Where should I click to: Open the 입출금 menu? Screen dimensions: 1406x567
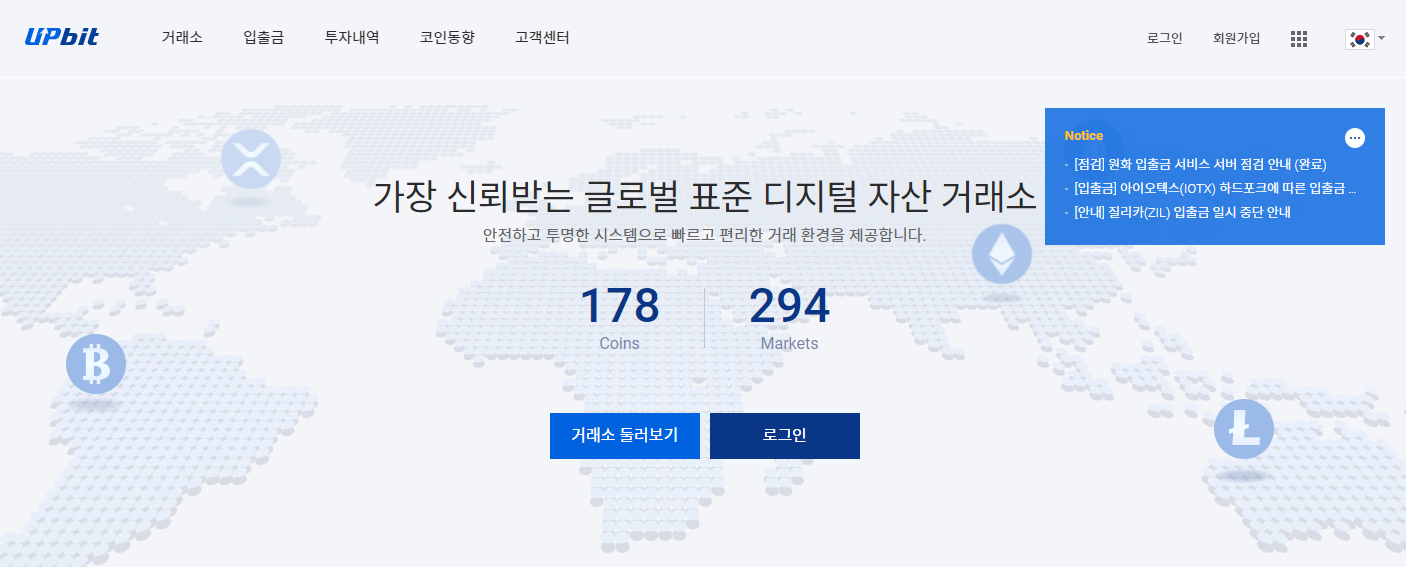tap(263, 38)
